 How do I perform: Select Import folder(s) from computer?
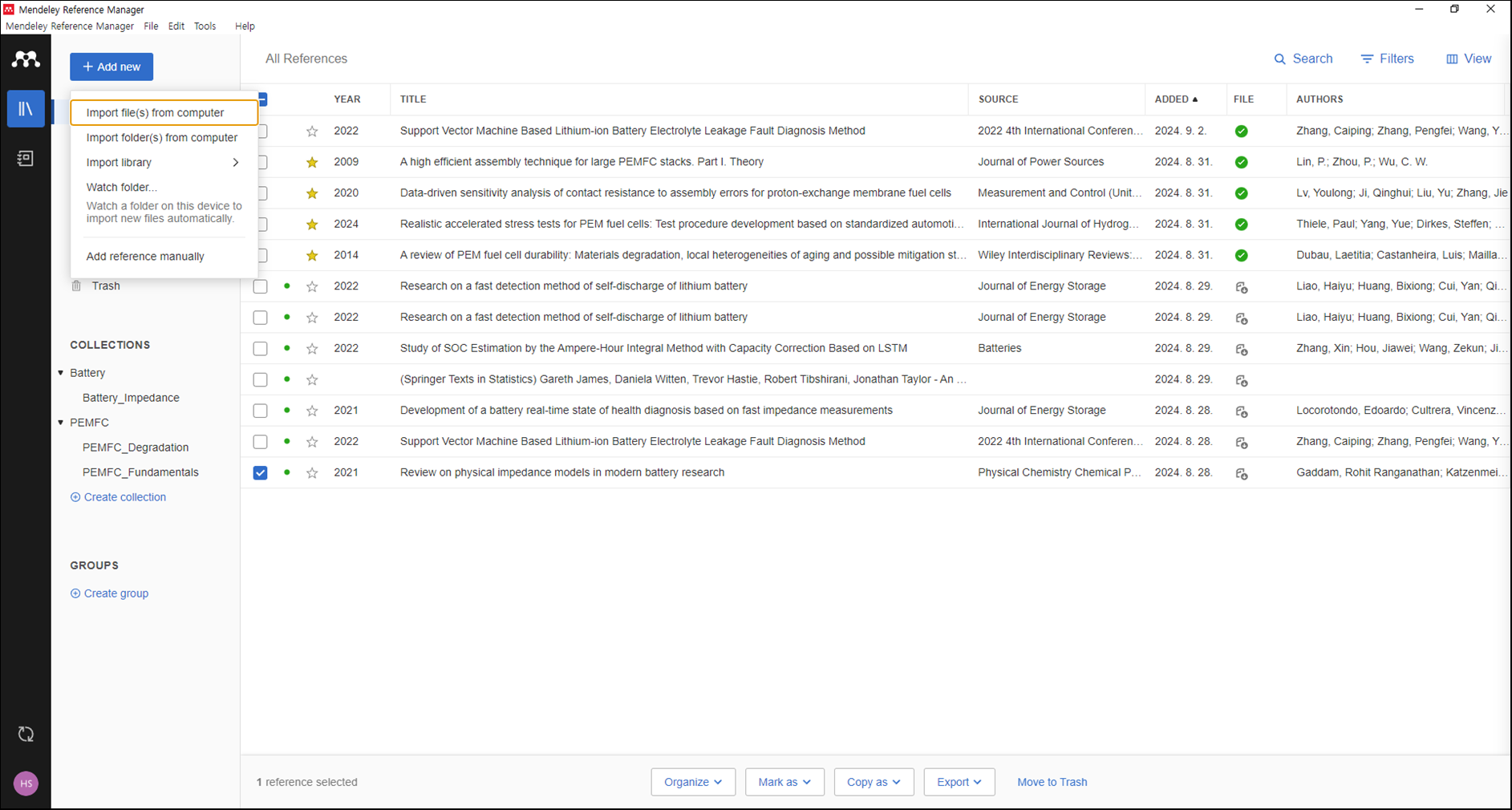click(x=164, y=138)
